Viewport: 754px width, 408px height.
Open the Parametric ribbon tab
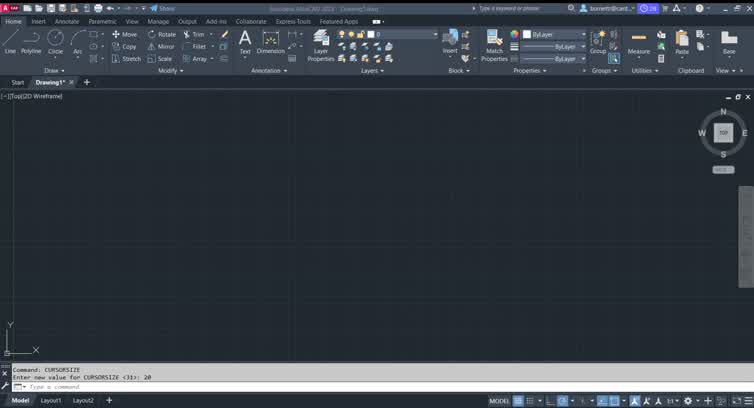tap(102, 21)
